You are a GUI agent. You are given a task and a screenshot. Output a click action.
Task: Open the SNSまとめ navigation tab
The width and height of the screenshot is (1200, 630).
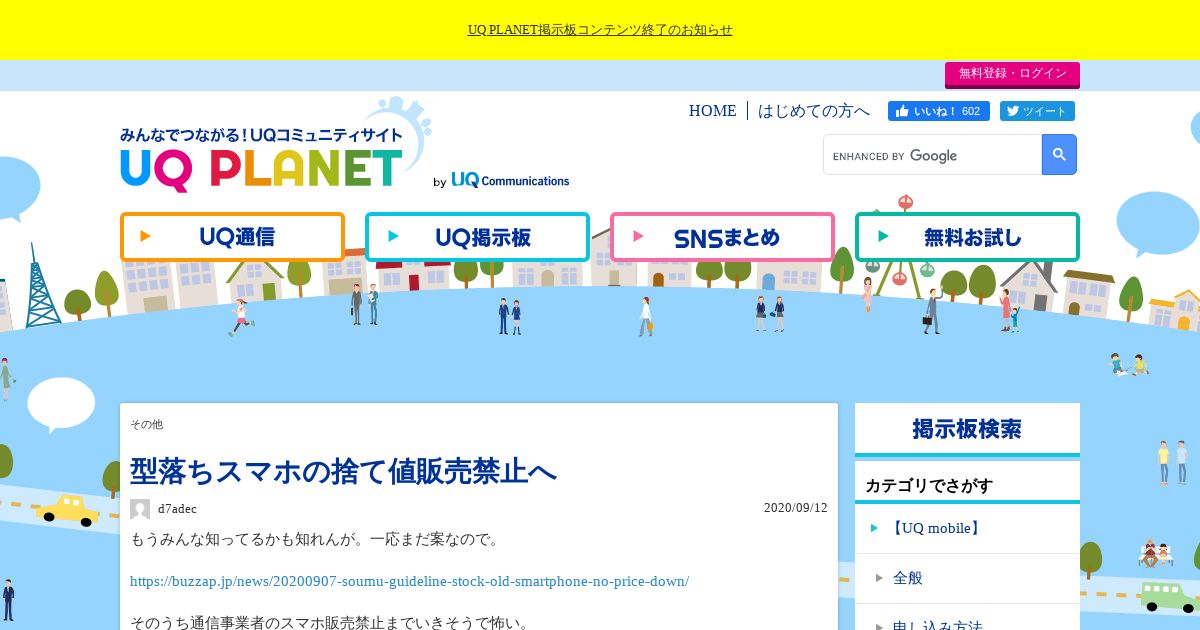[722, 237]
